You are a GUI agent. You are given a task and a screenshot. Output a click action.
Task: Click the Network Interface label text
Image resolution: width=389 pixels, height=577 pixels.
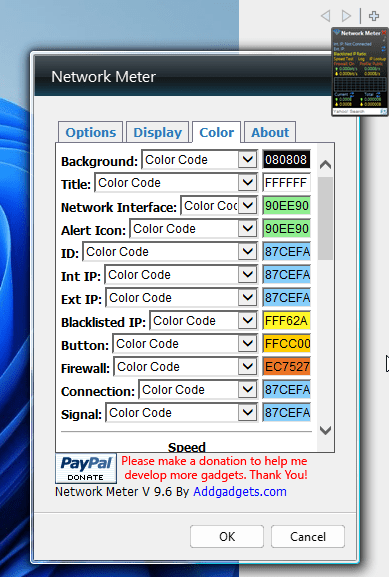point(119,207)
